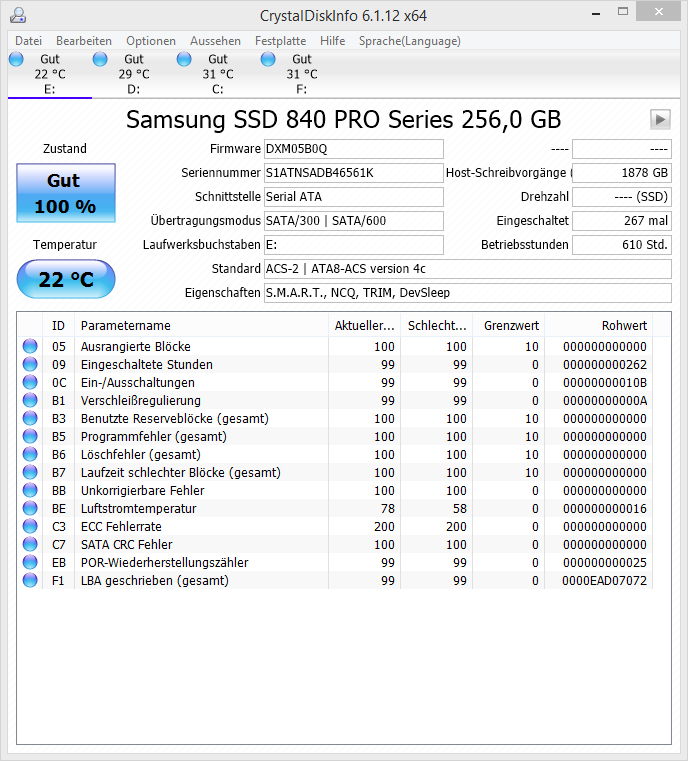Click status orb of Eingeschaltete Stunden row

click(30, 364)
